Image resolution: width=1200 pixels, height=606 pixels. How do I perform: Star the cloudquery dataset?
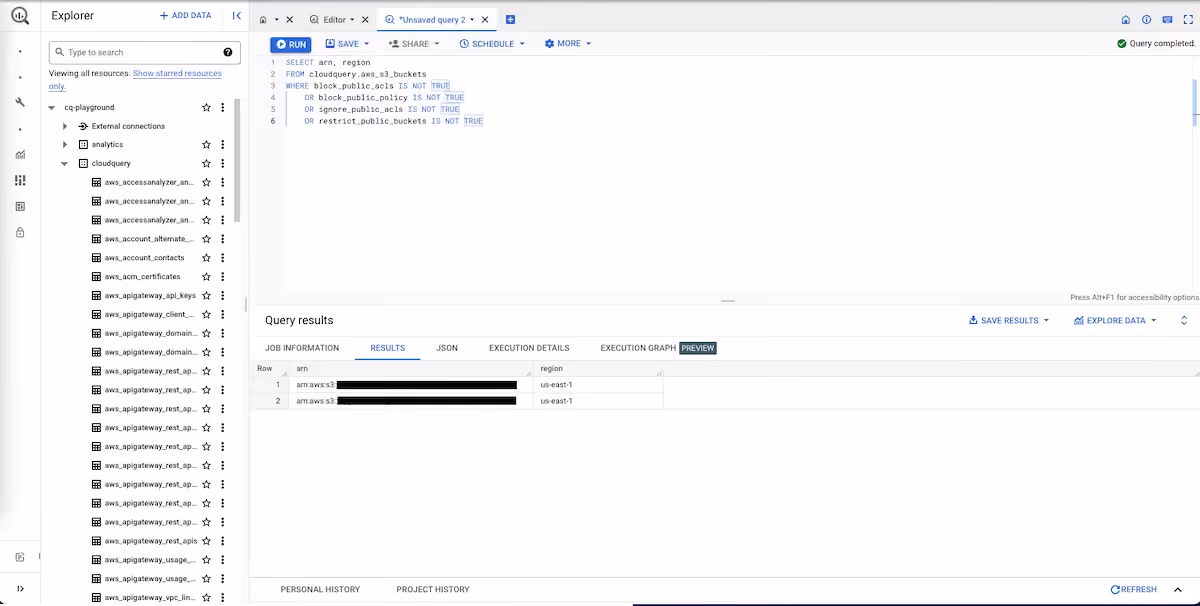(206, 163)
